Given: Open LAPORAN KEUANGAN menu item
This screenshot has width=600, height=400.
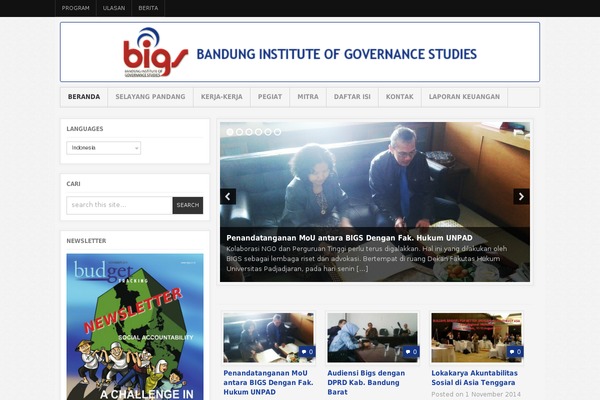Looking at the screenshot, I should point(465,97).
